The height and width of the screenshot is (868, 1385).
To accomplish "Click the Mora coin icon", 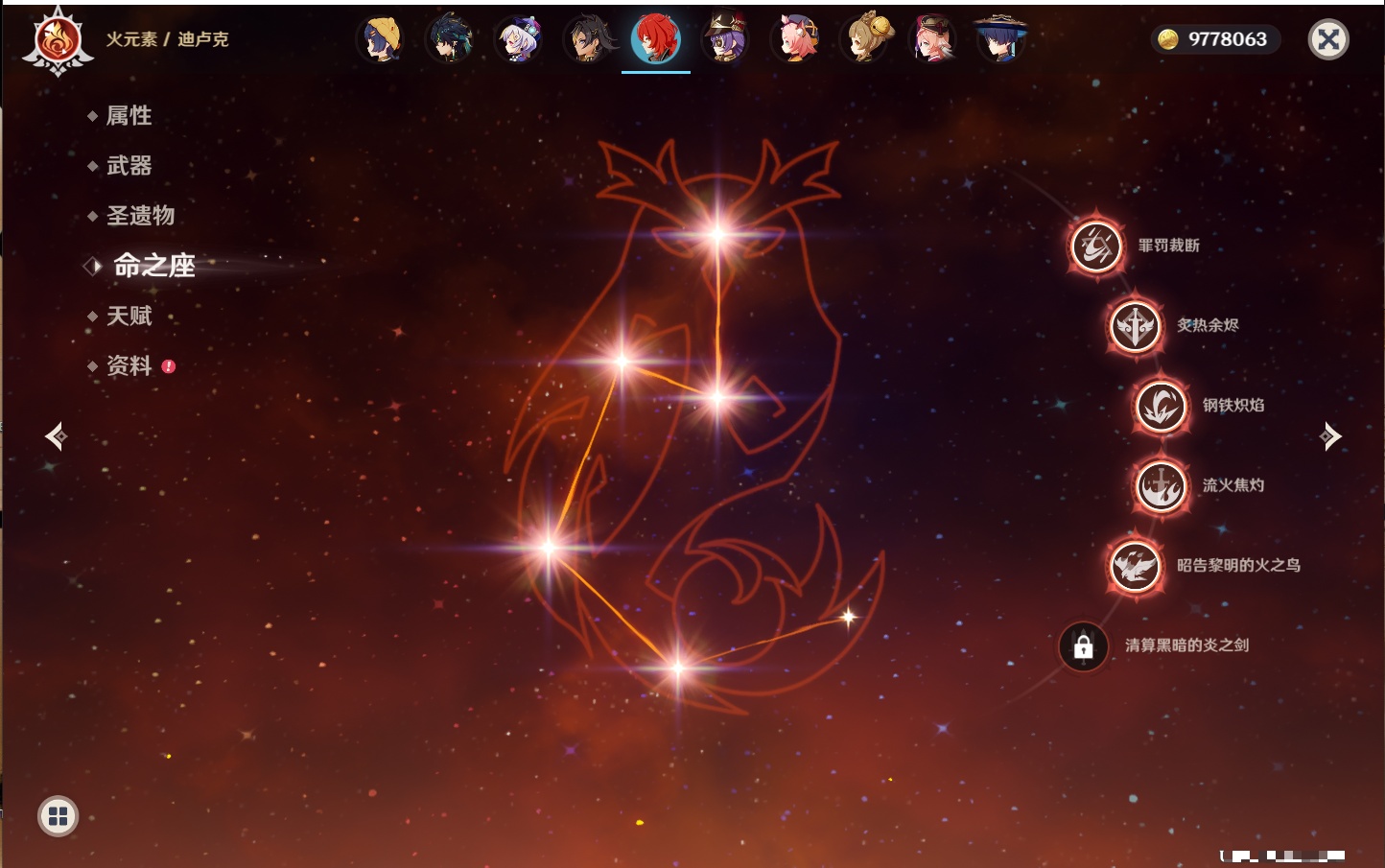I will pos(1168,39).
